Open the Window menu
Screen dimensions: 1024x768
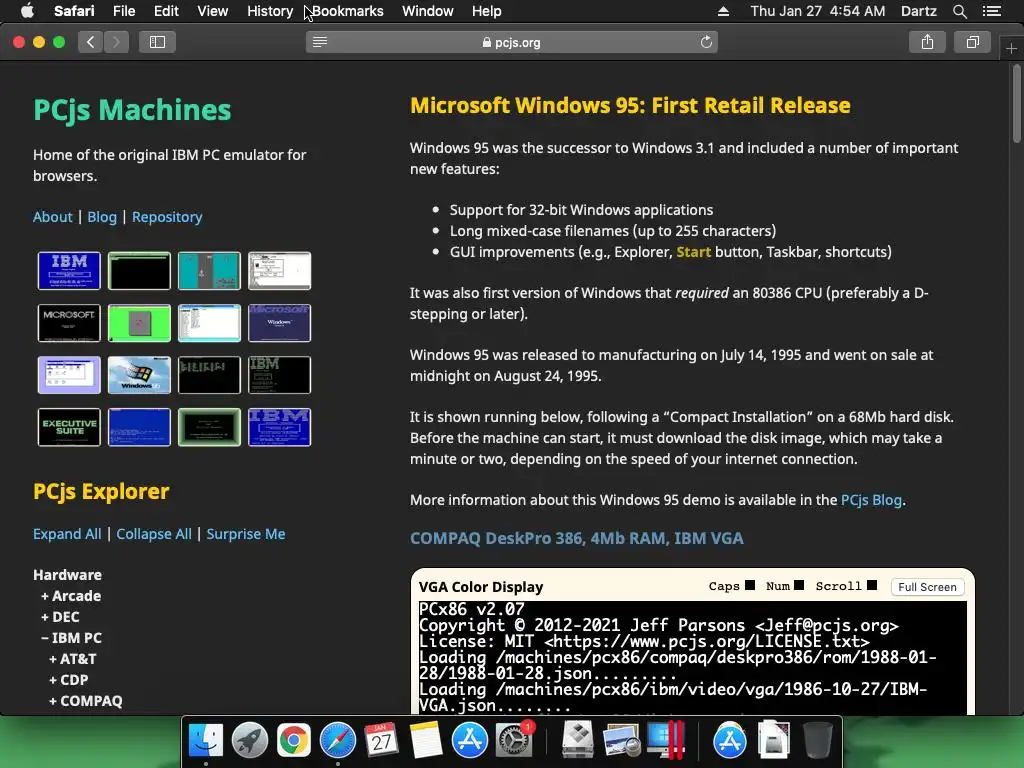tap(428, 11)
